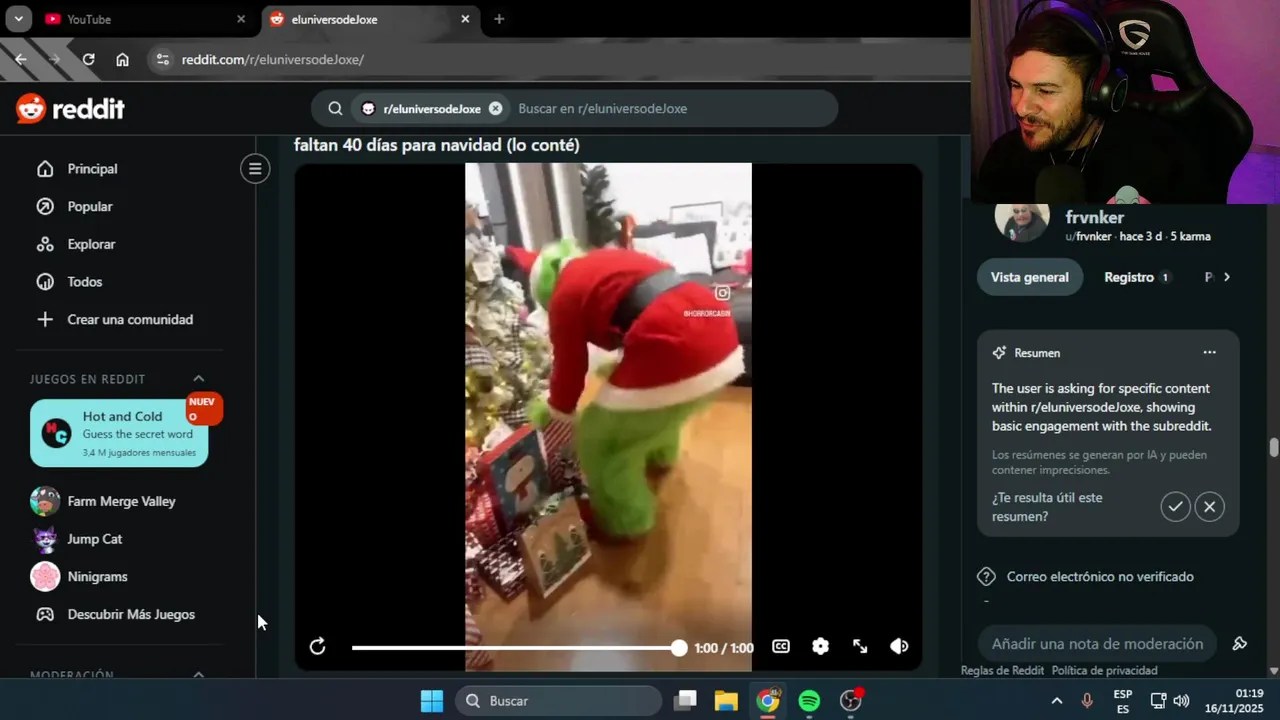Open Spotify from the taskbar
The height and width of the screenshot is (720, 1280).
(x=809, y=701)
